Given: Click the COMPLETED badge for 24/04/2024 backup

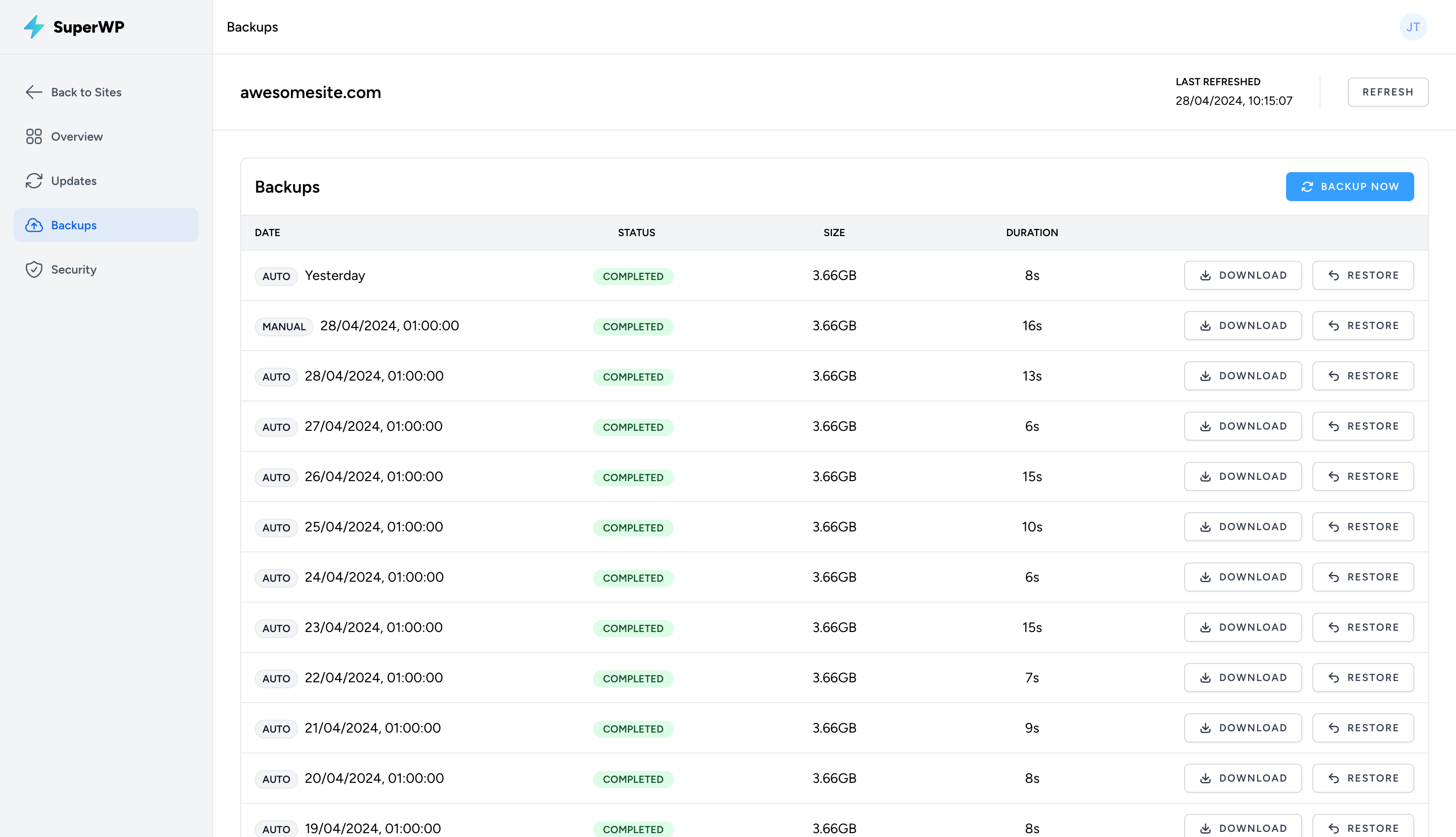Looking at the screenshot, I should click(x=633, y=578).
